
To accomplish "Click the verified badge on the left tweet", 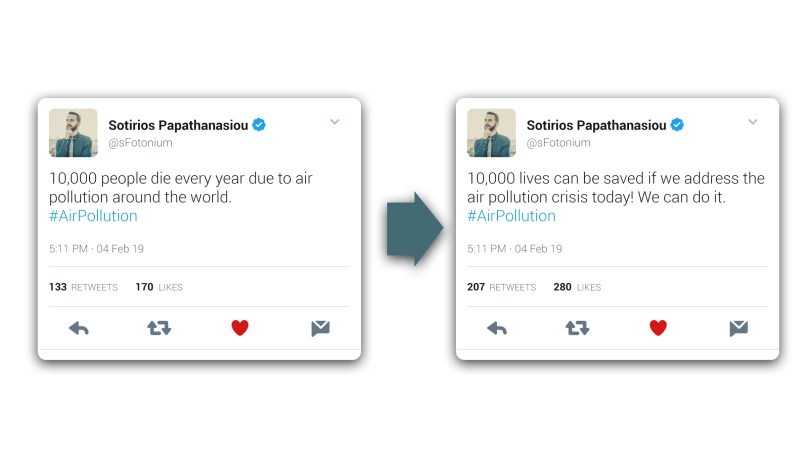I will (x=259, y=125).
